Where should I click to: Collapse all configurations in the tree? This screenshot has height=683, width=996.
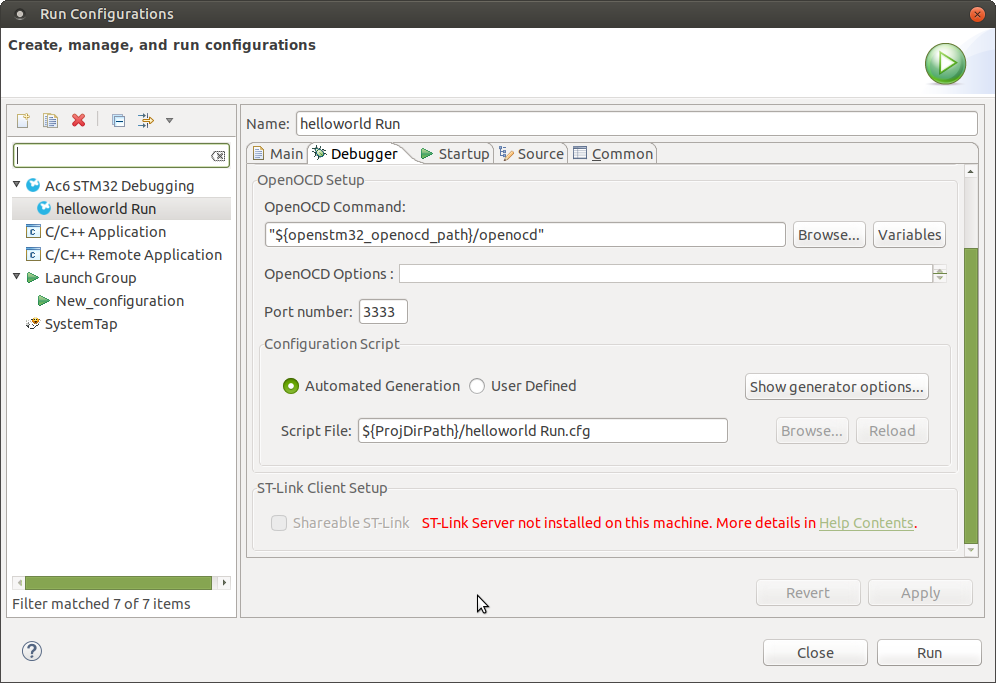click(x=118, y=121)
